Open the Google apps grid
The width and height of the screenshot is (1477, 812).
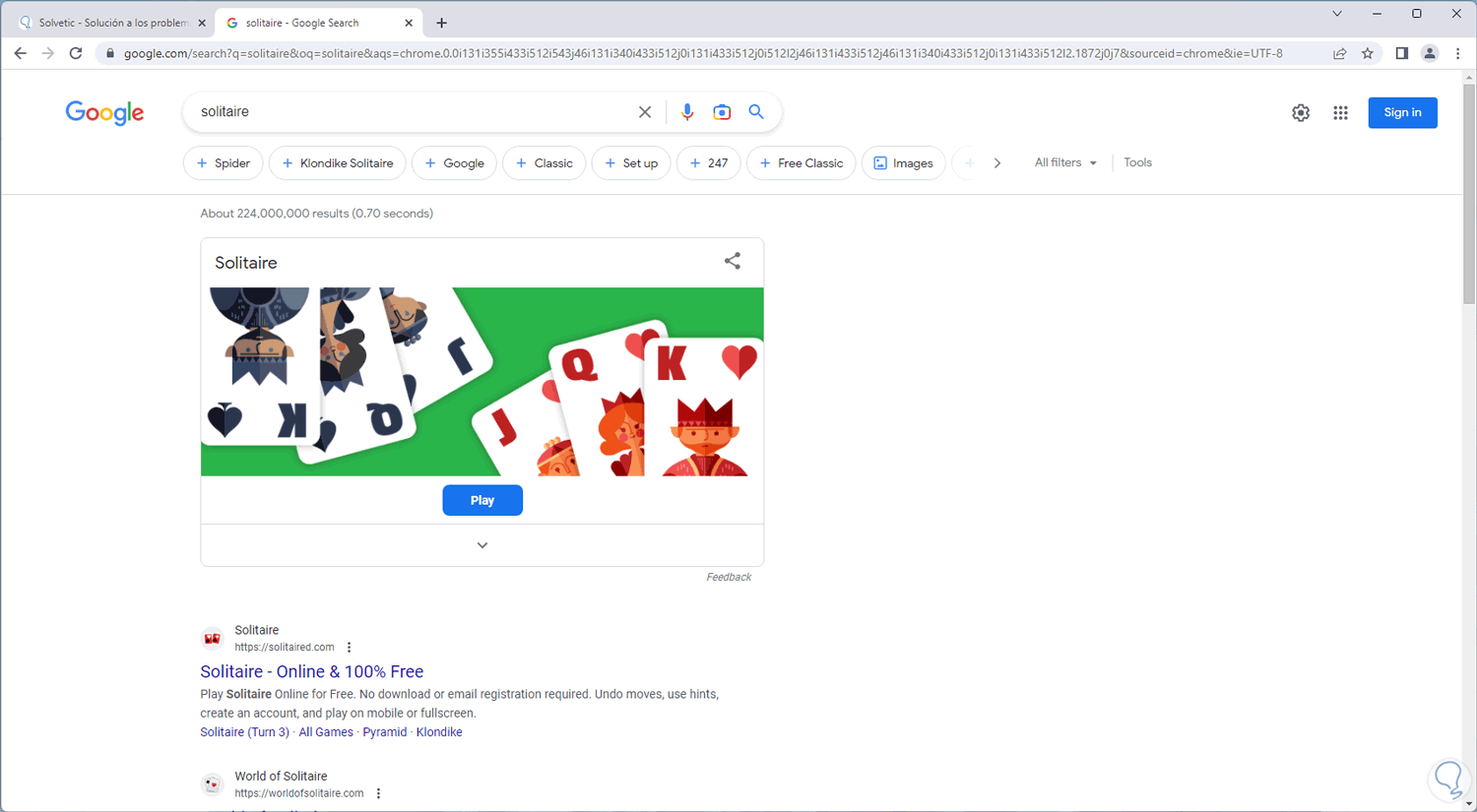tap(1340, 113)
